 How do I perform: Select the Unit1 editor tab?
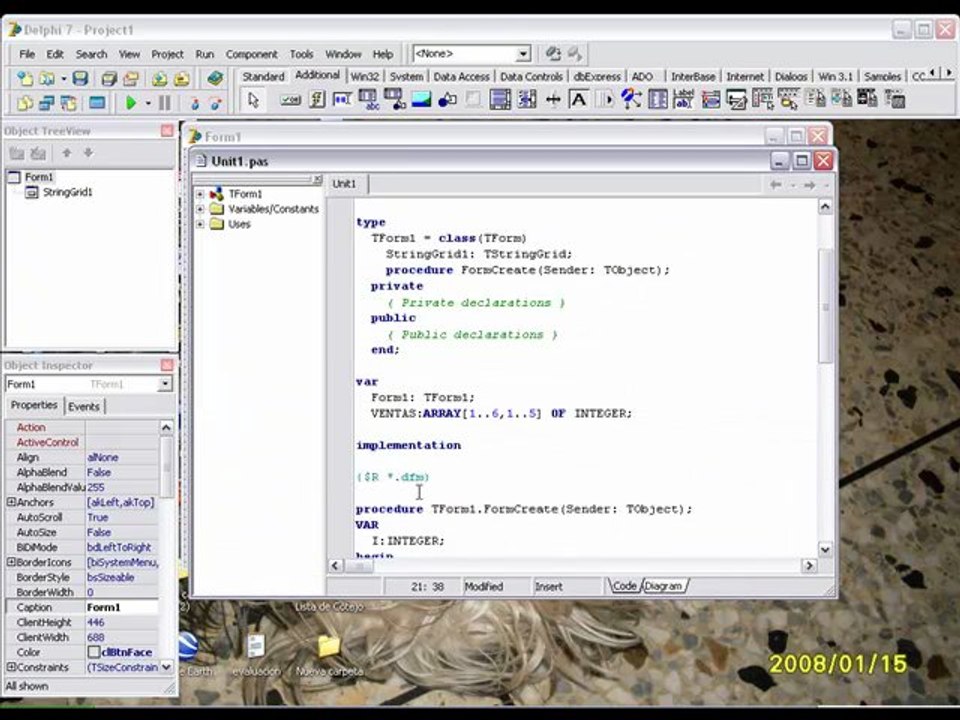coord(344,184)
